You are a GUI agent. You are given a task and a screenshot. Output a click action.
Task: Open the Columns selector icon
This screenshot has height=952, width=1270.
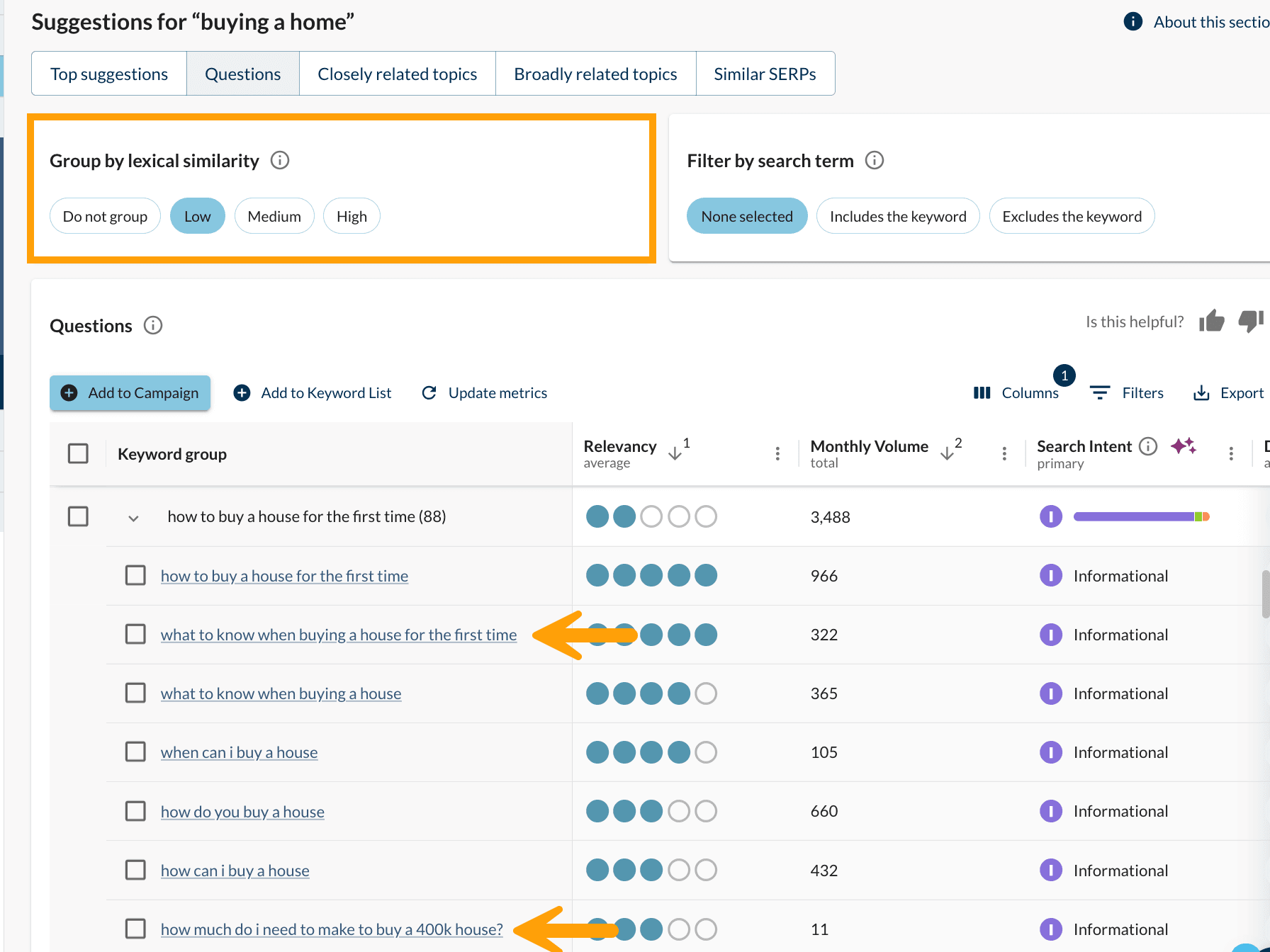click(982, 392)
